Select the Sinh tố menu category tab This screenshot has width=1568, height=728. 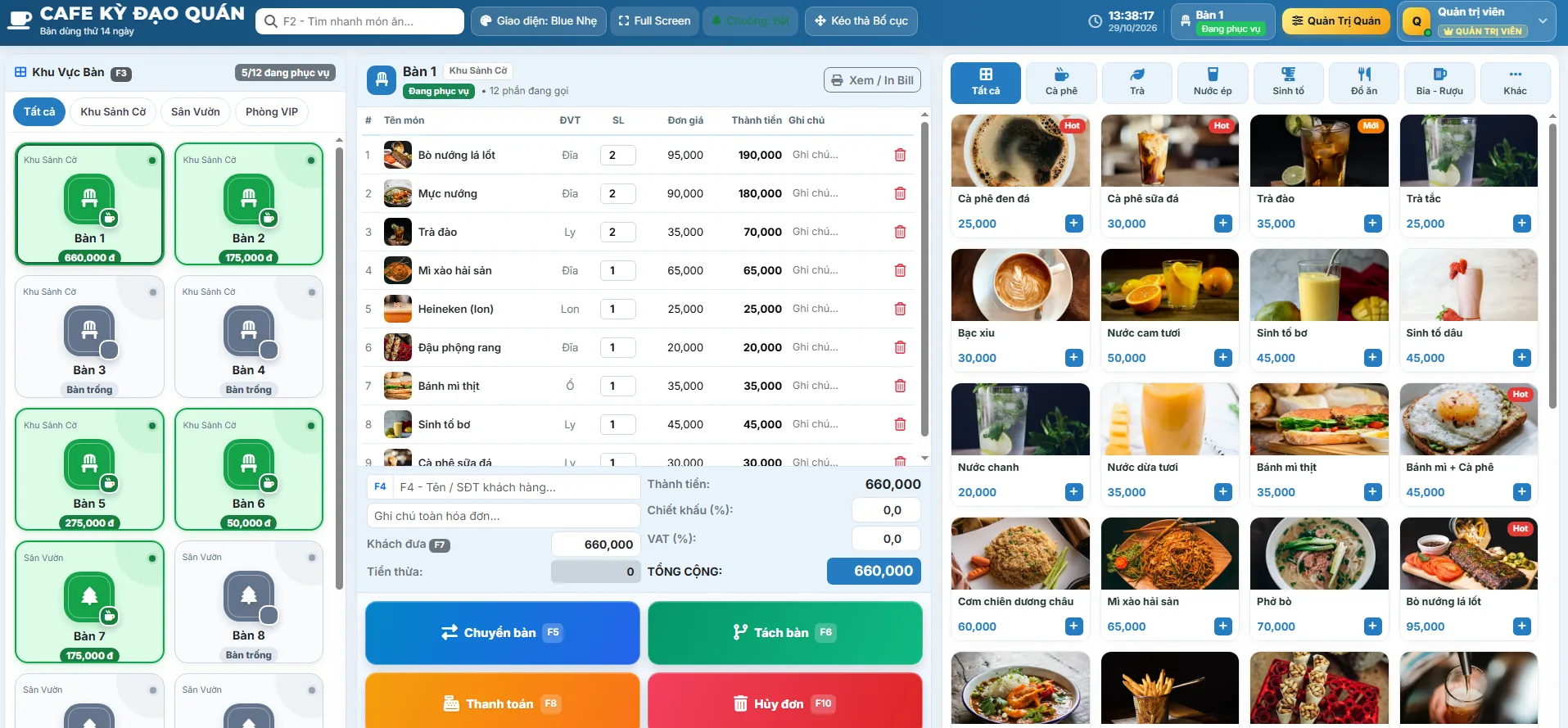click(1288, 83)
